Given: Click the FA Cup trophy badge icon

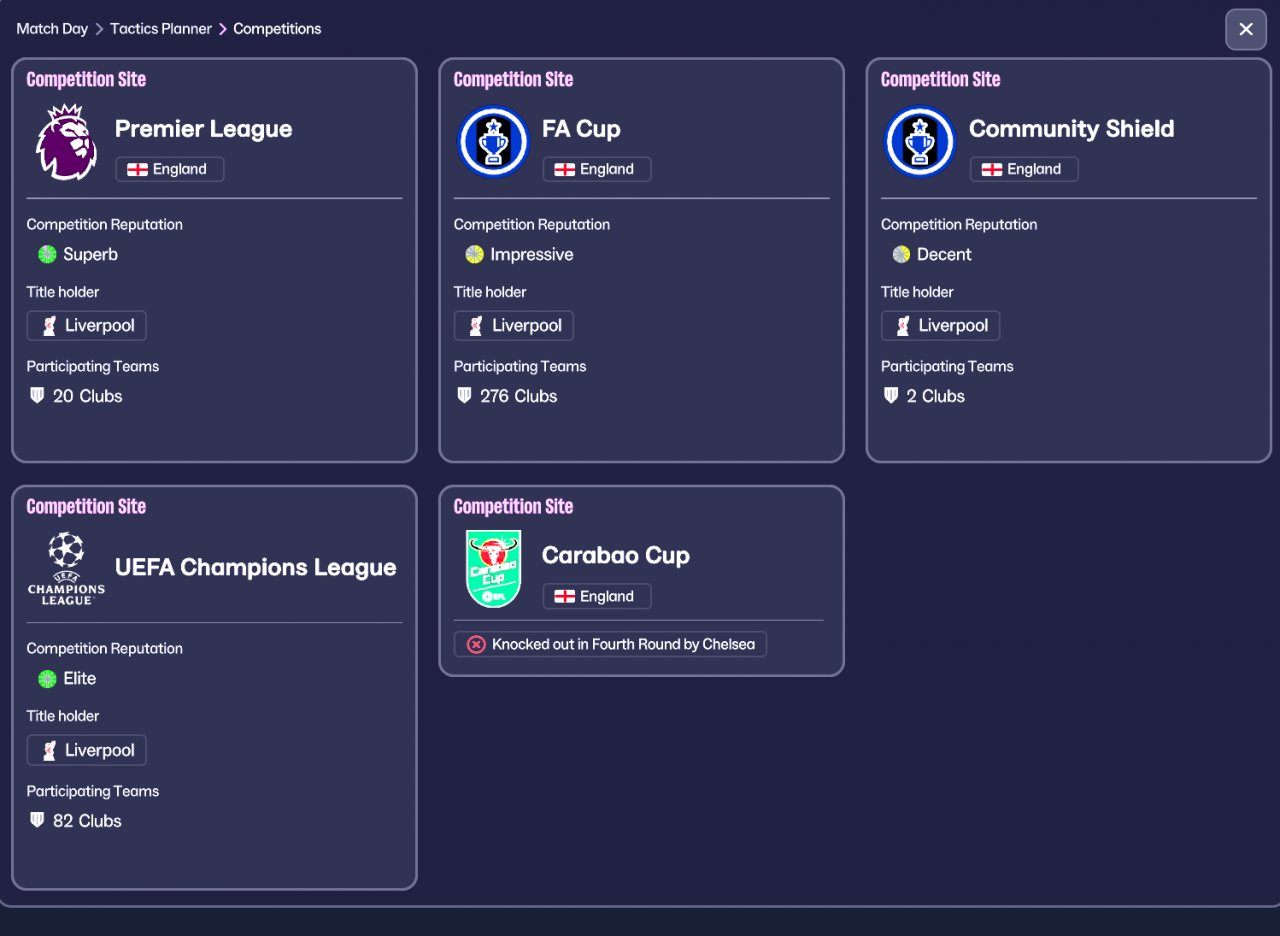Looking at the screenshot, I should click(493, 142).
